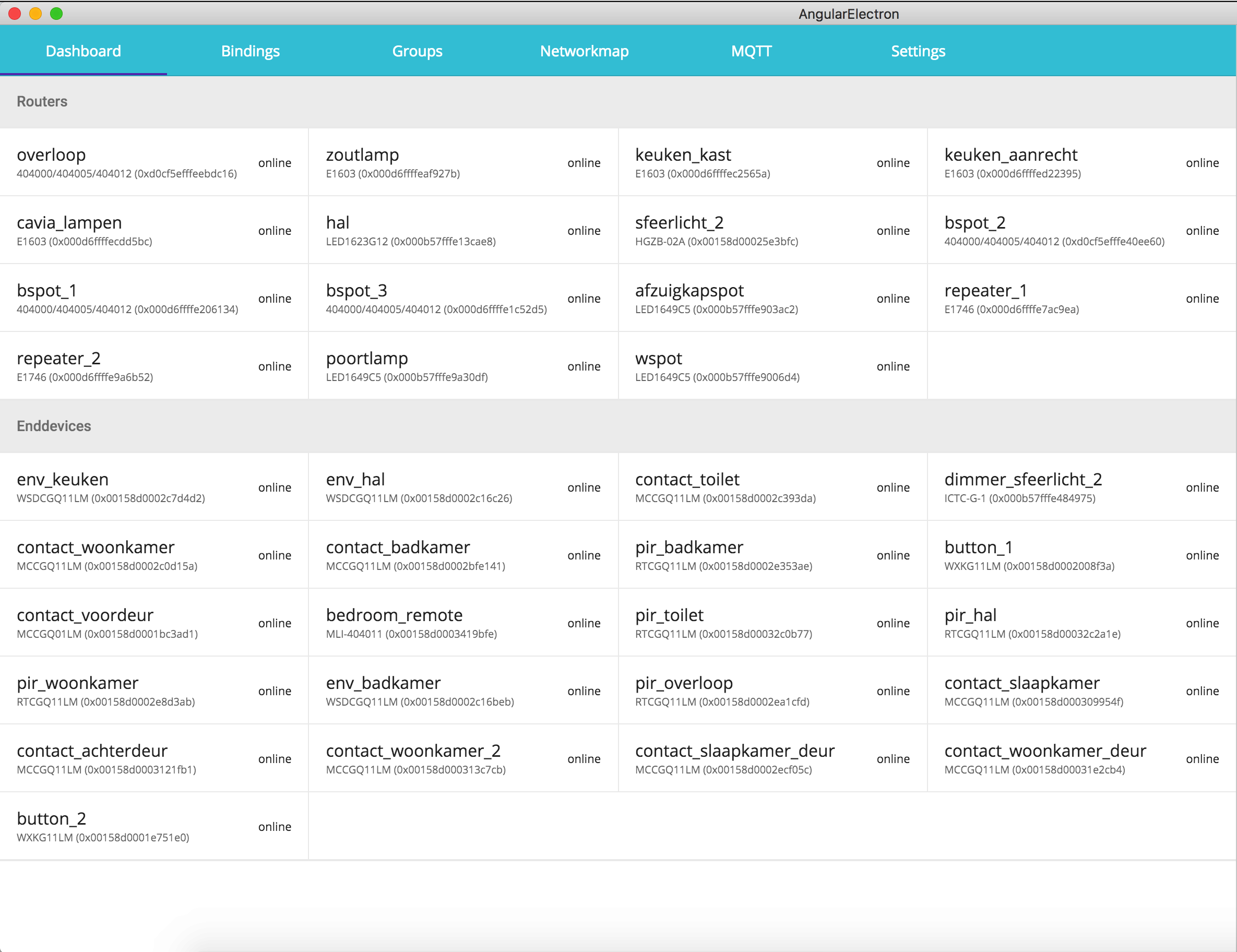Click the Dashboard tab
This screenshot has height=952, width=1237.
point(84,51)
